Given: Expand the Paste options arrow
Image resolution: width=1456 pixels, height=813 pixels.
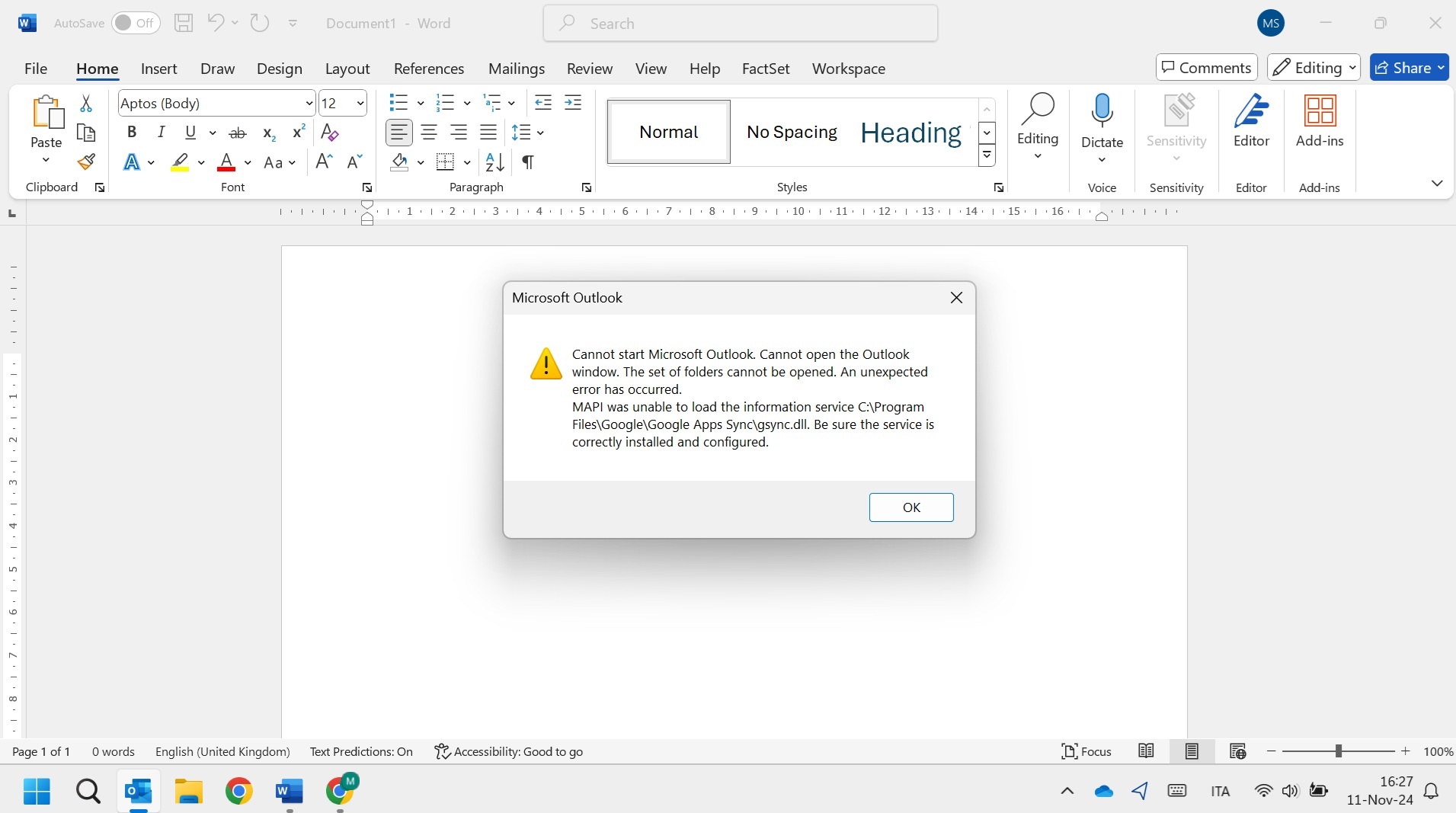Looking at the screenshot, I should tap(46, 160).
